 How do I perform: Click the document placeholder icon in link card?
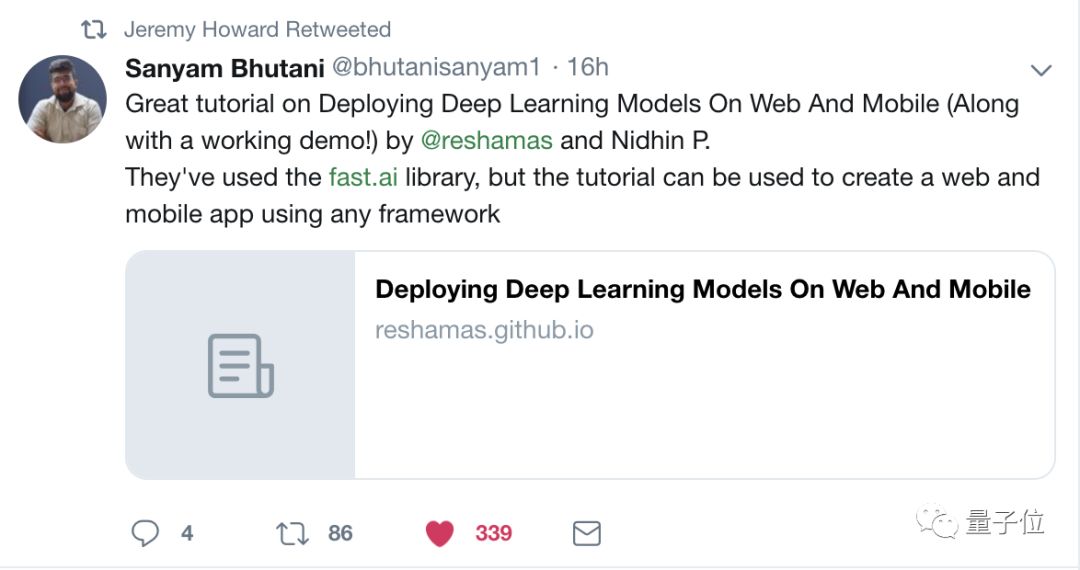(240, 365)
